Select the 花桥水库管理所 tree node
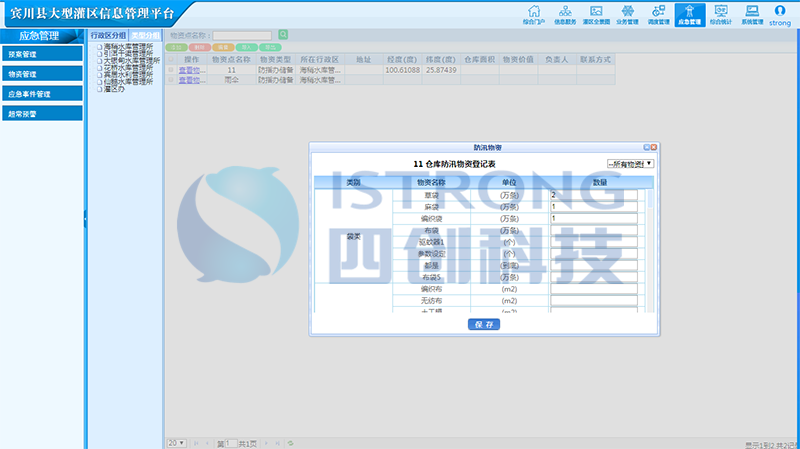This screenshot has width=800, height=449. (128, 67)
